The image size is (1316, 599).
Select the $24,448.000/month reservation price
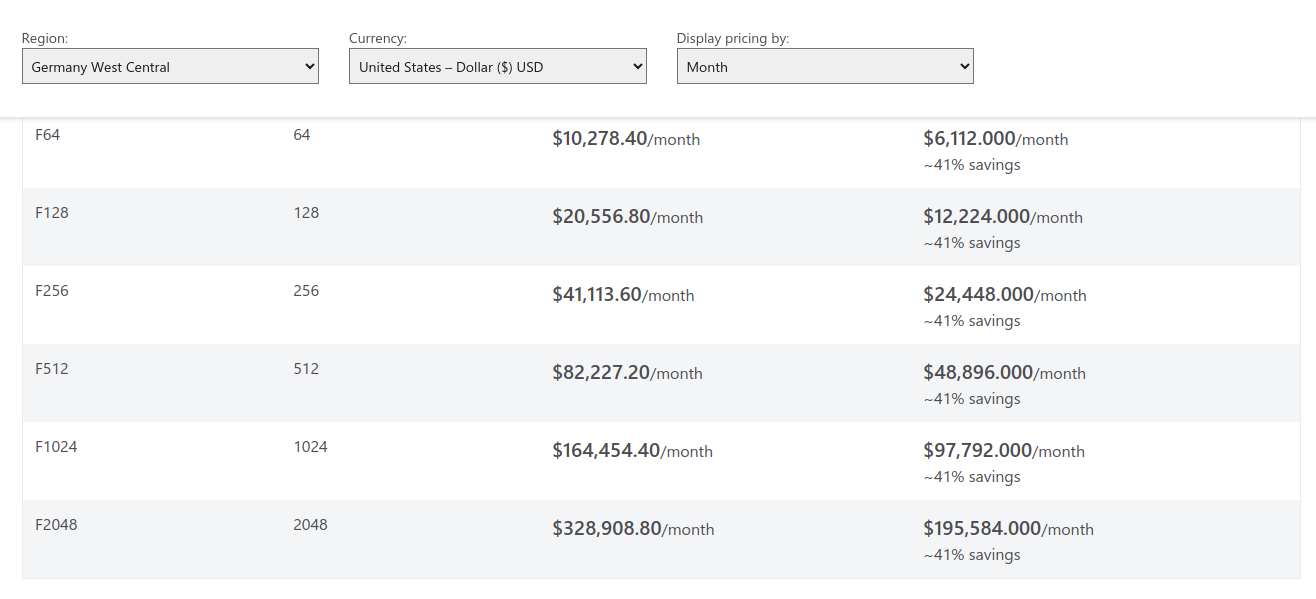(x=1004, y=295)
